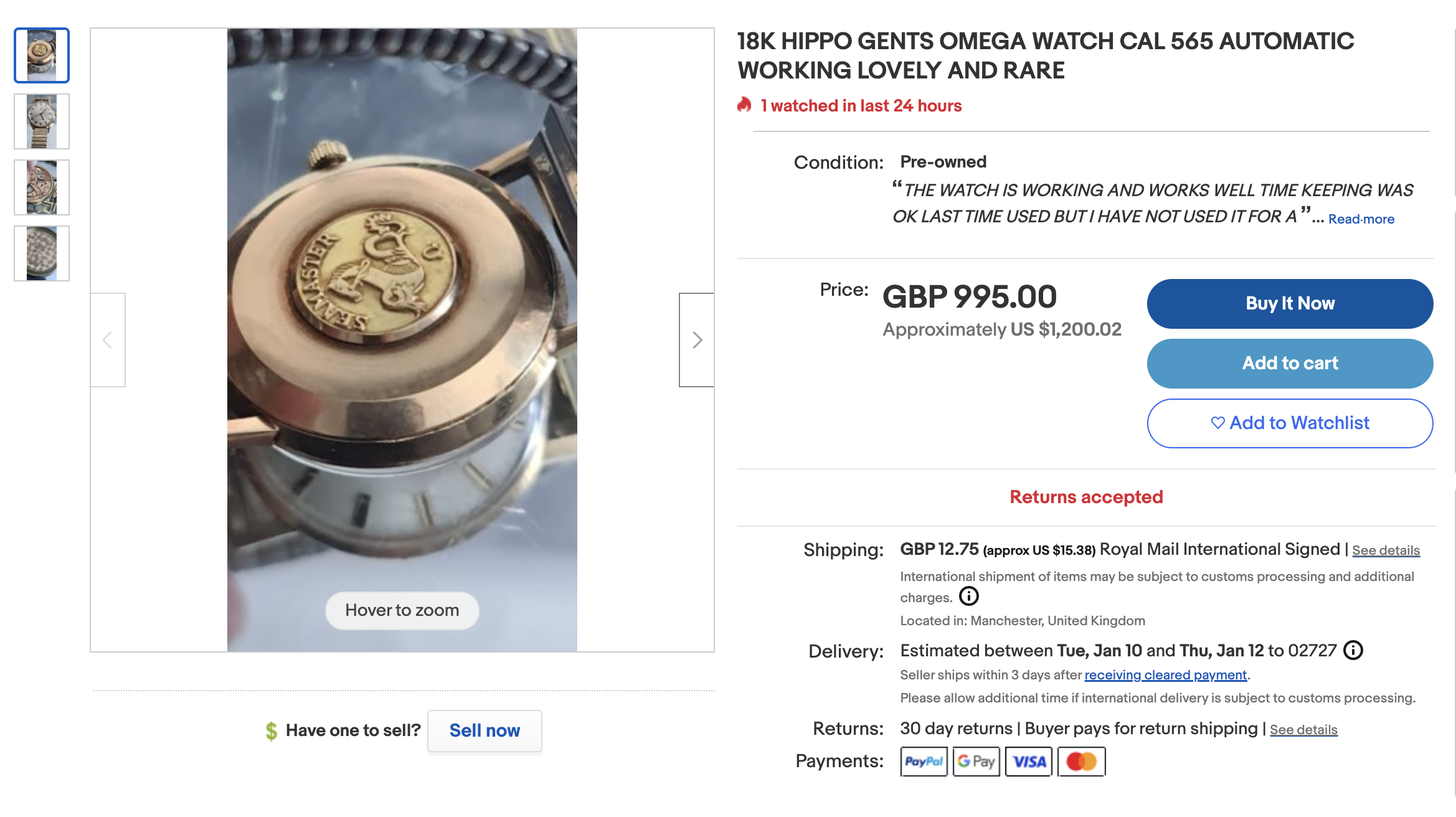Click the Visa payment icon
The width and height of the screenshot is (1456, 817).
(x=1029, y=762)
